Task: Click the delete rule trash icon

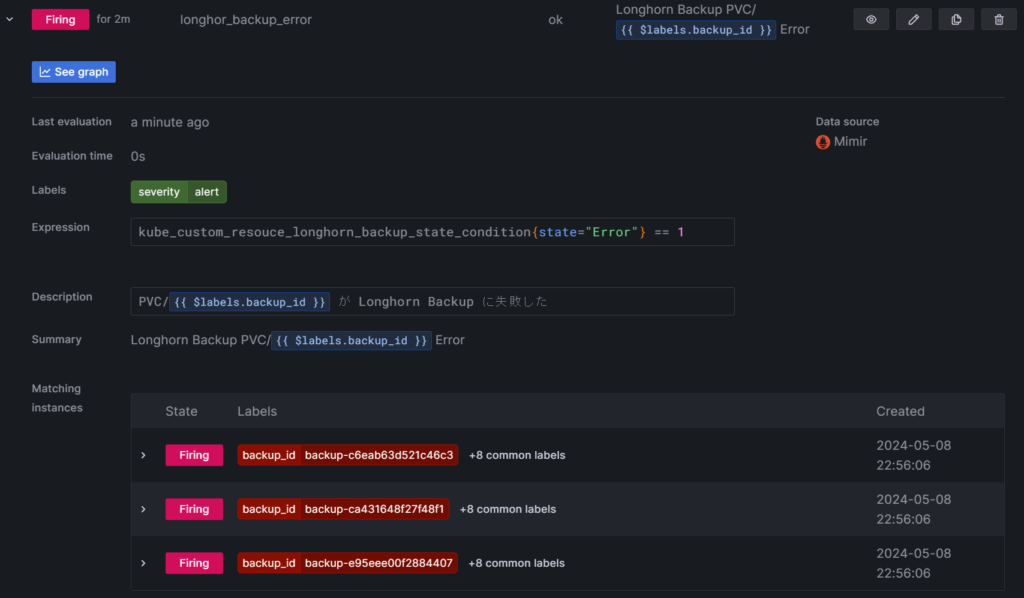Action: [x=999, y=20]
